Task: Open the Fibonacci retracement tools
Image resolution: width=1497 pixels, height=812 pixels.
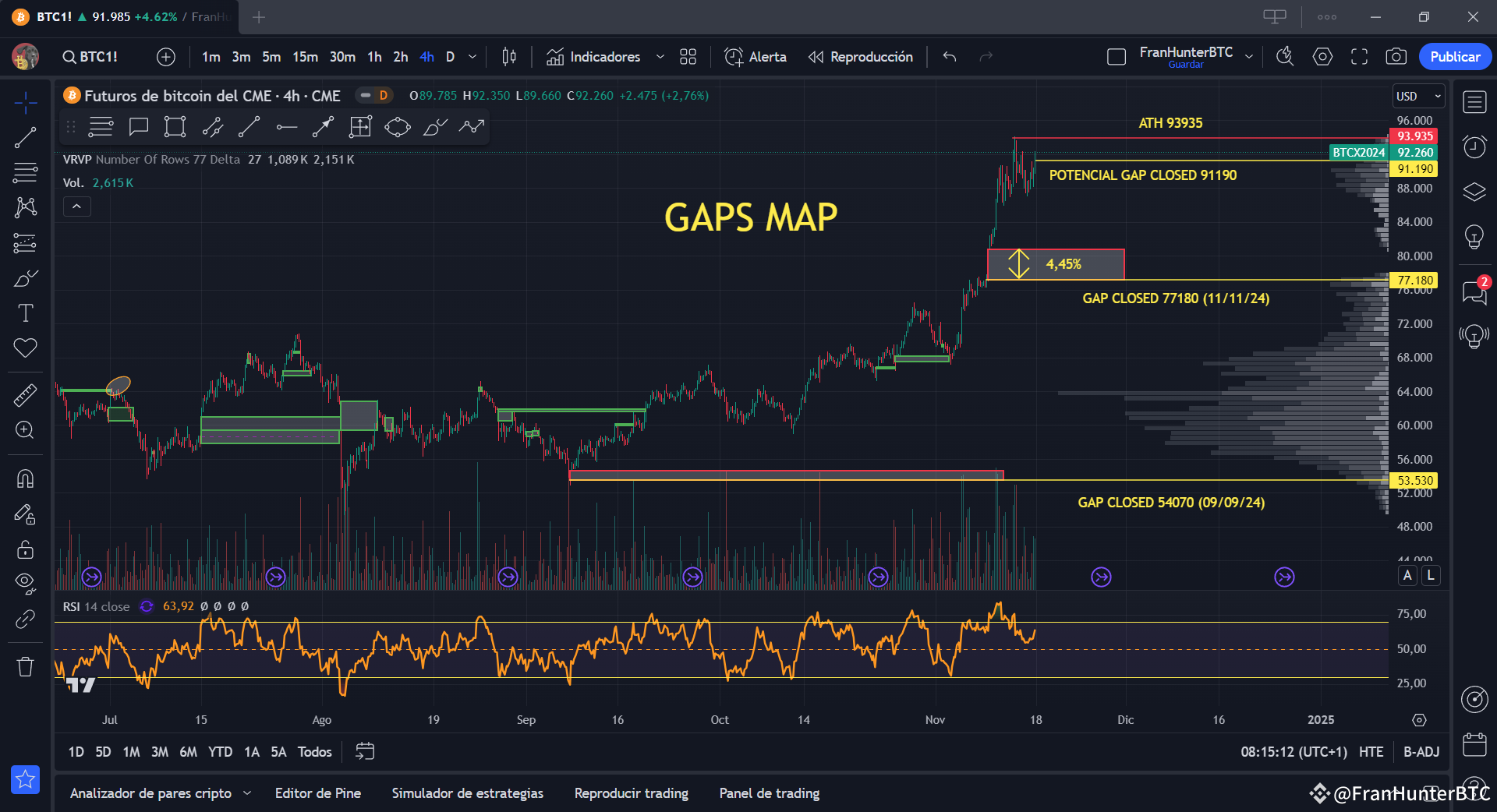Action: 25,172
